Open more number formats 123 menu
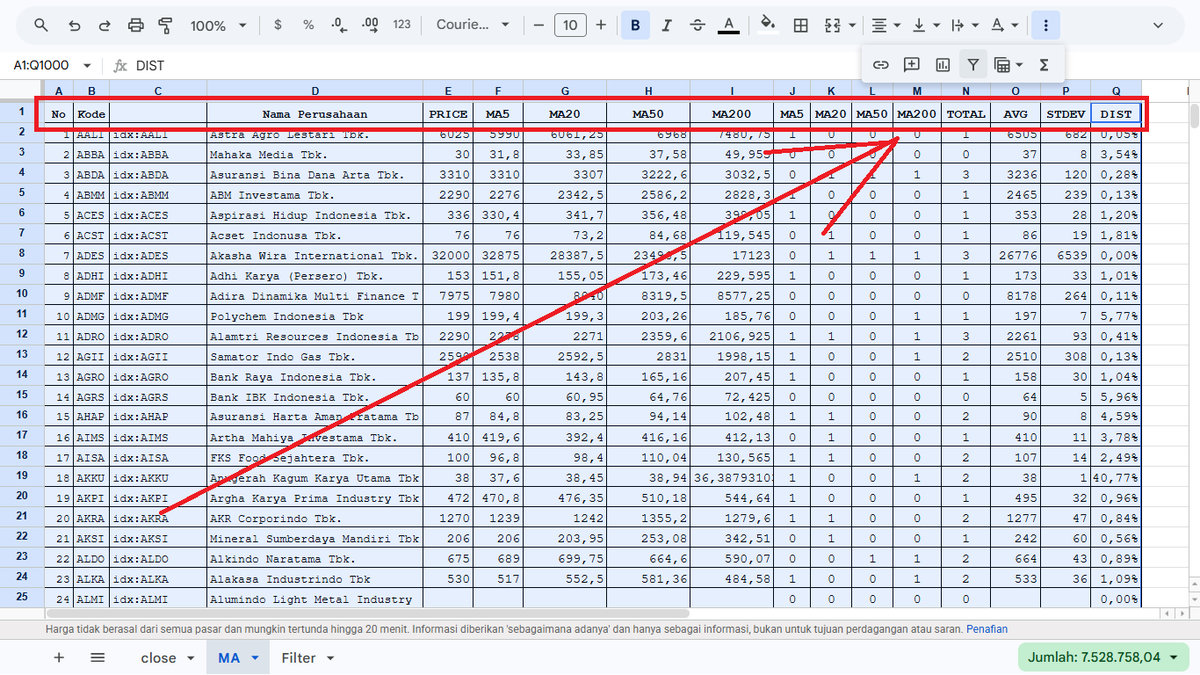1200x675 pixels. (402, 25)
